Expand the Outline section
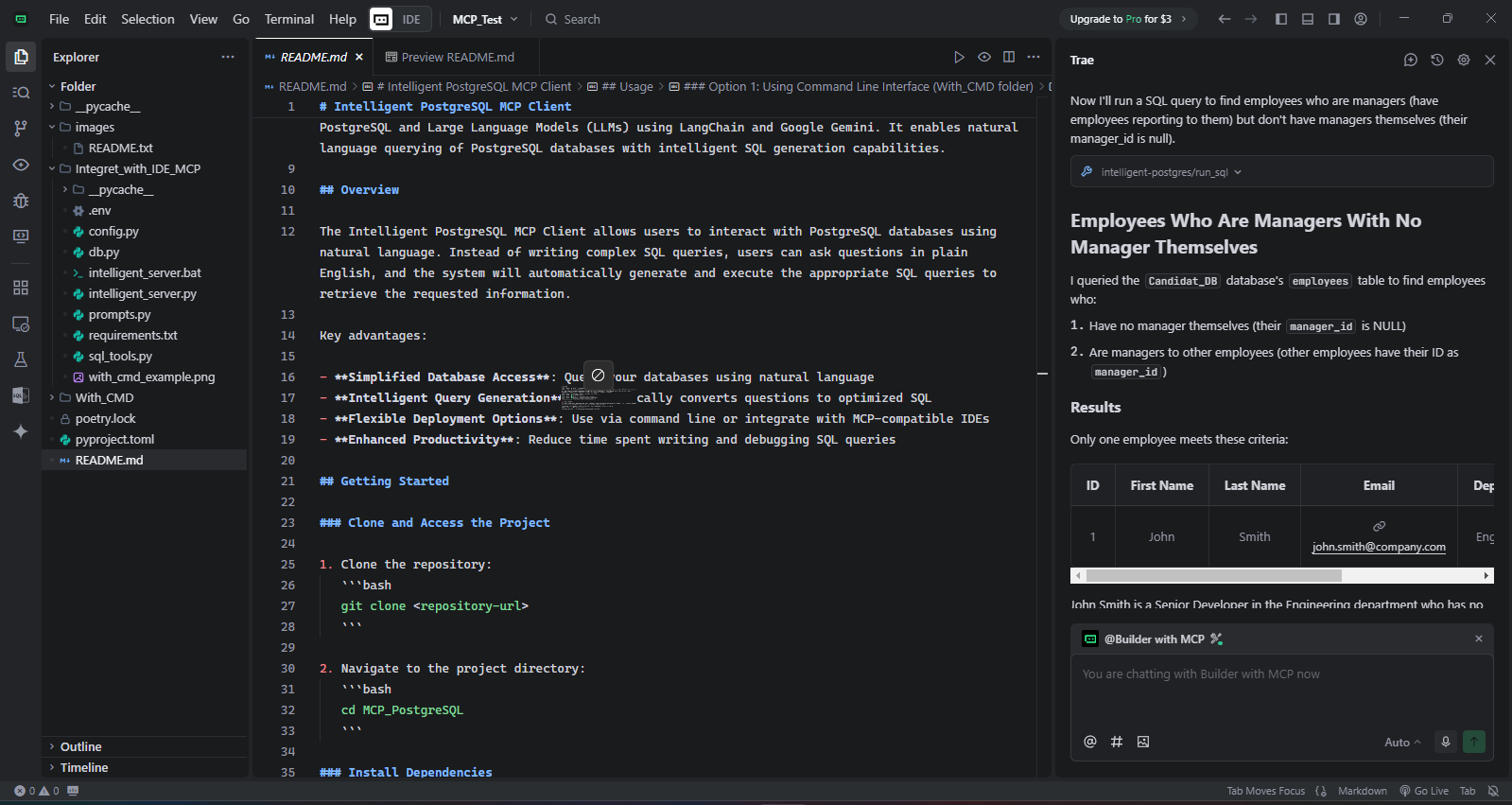 [x=80, y=746]
